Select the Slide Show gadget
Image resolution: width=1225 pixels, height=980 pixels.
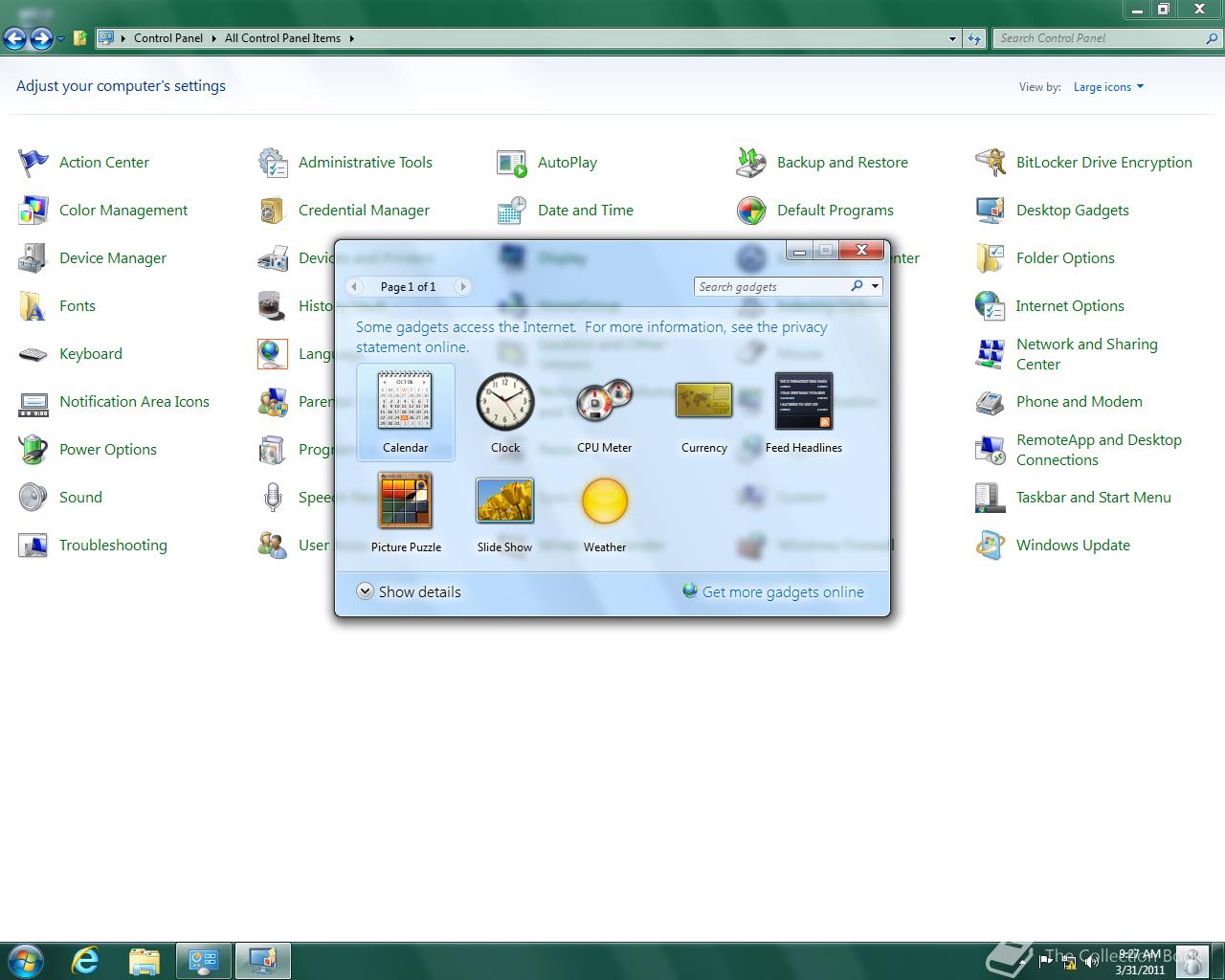504,512
